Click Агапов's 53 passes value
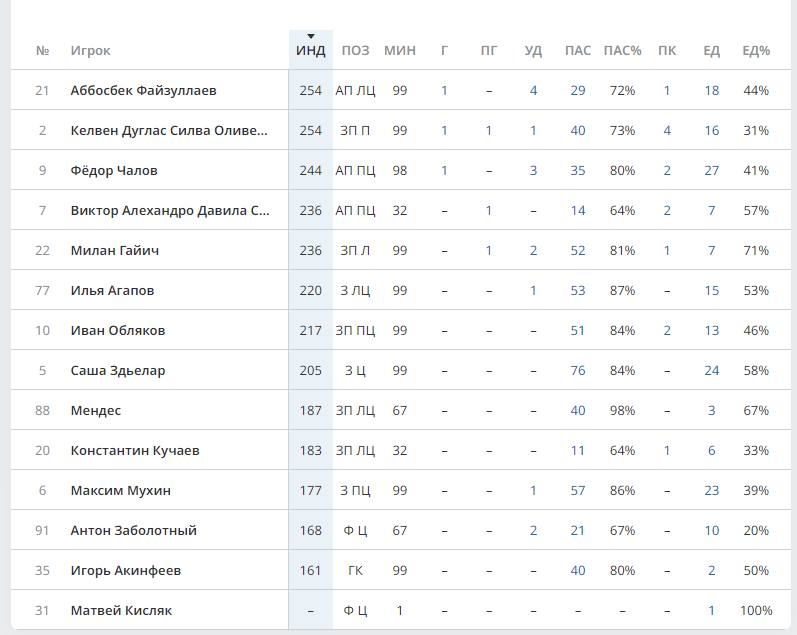This screenshot has height=635, width=797. (x=577, y=291)
